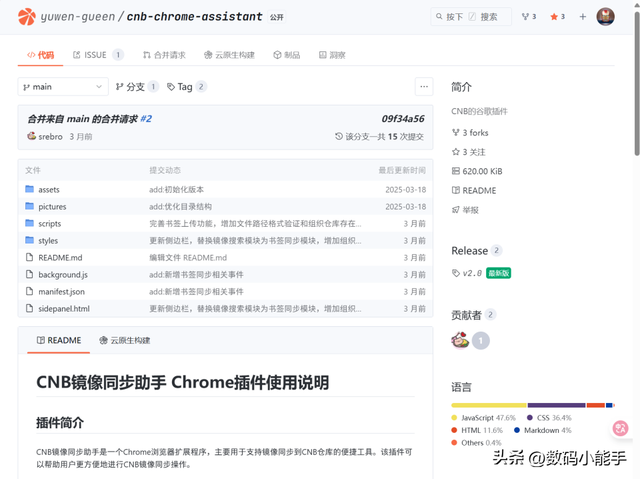Open the README link in sidebar
Image resolution: width=640 pixels, height=479 pixels.
pos(474,191)
